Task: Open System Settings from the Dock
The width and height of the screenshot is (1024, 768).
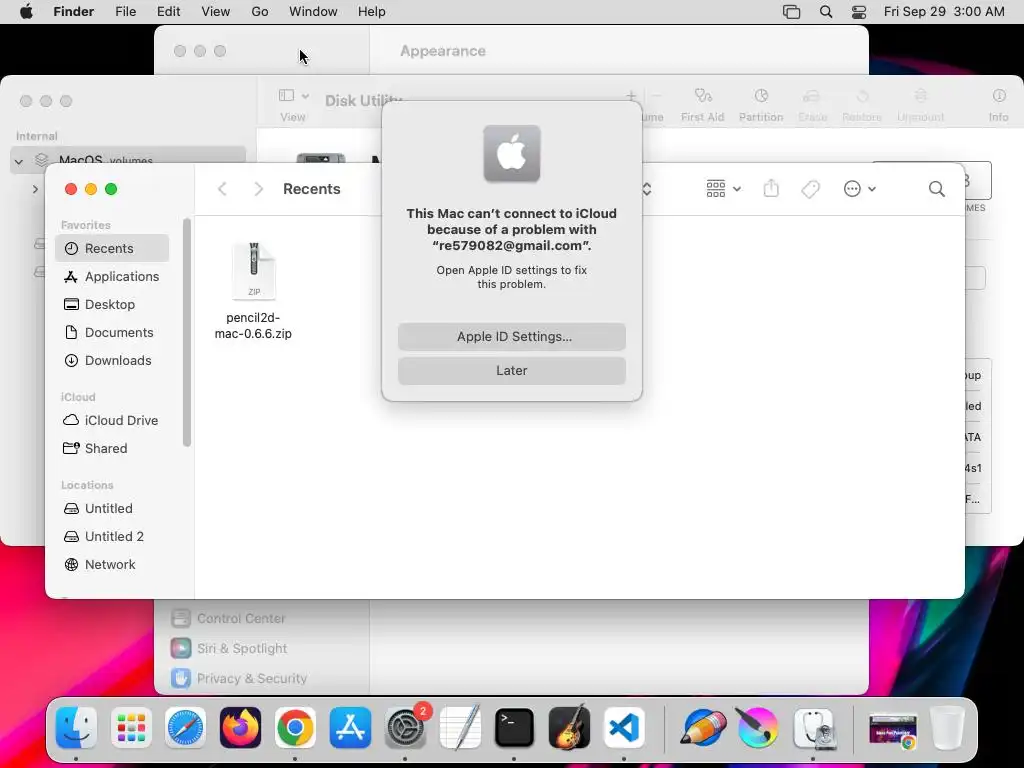Action: [405, 728]
